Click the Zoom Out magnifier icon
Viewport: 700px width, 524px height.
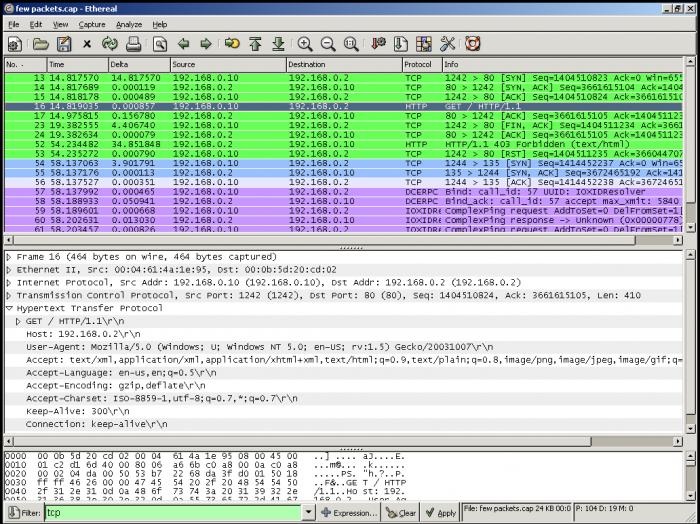(x=328, y=44)
